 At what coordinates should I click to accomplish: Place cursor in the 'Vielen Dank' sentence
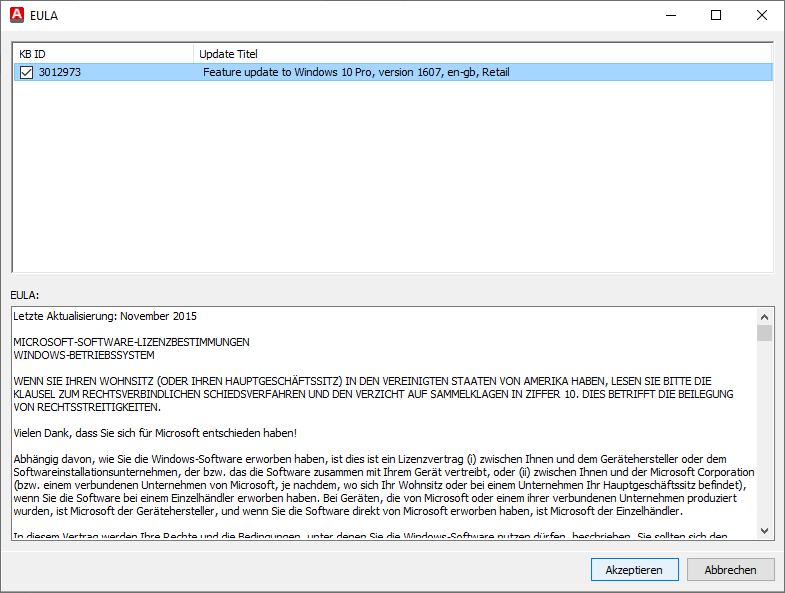point(155,433)
